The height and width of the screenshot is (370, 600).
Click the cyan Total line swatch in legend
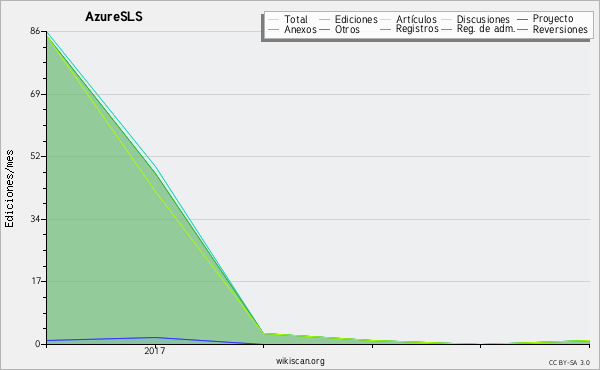coord(274,19)
